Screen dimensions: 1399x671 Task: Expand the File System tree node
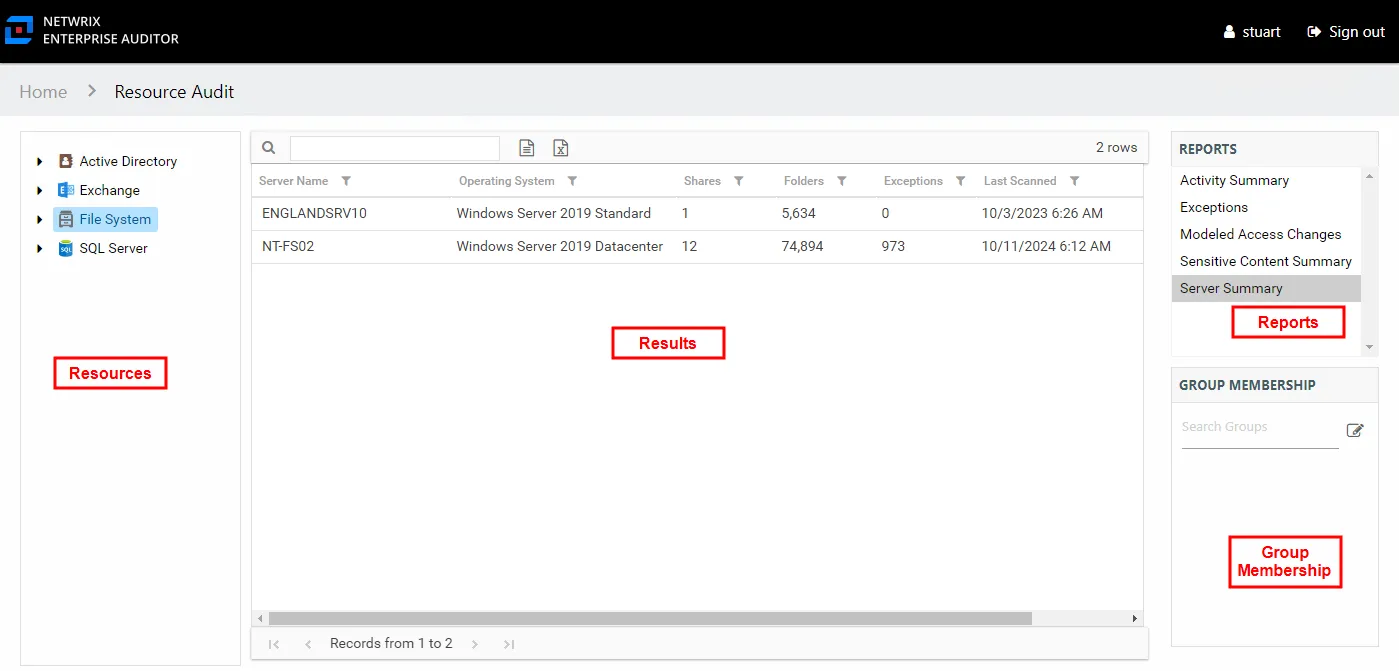pyautogui.click(x=39, y=219)
